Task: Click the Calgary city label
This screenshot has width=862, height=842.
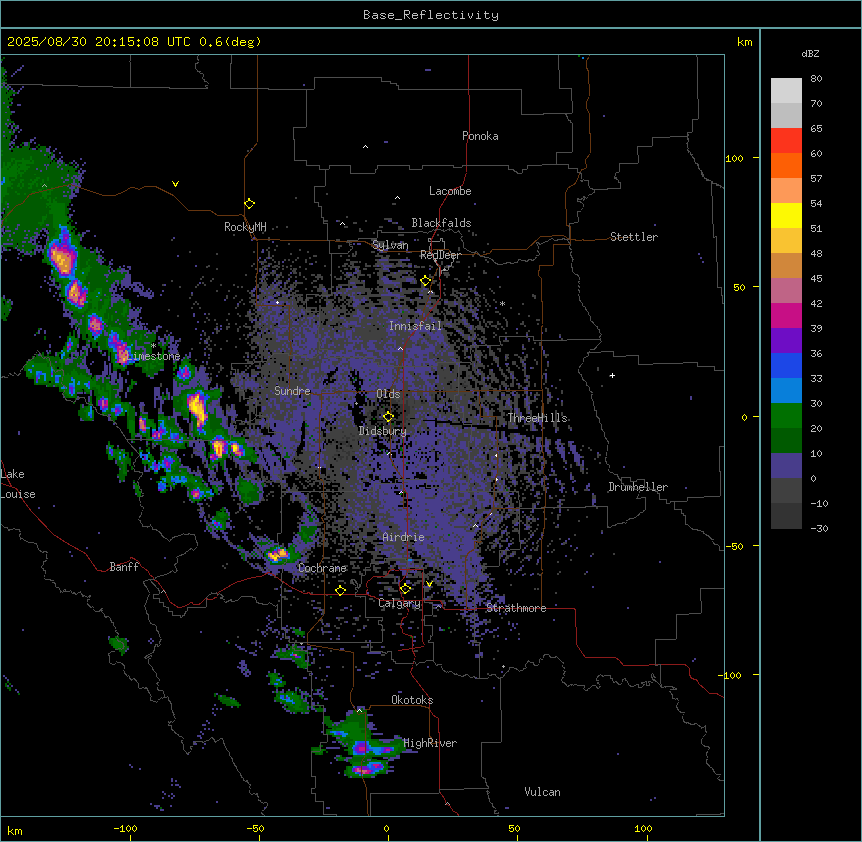Action: [x=399, y=603]
